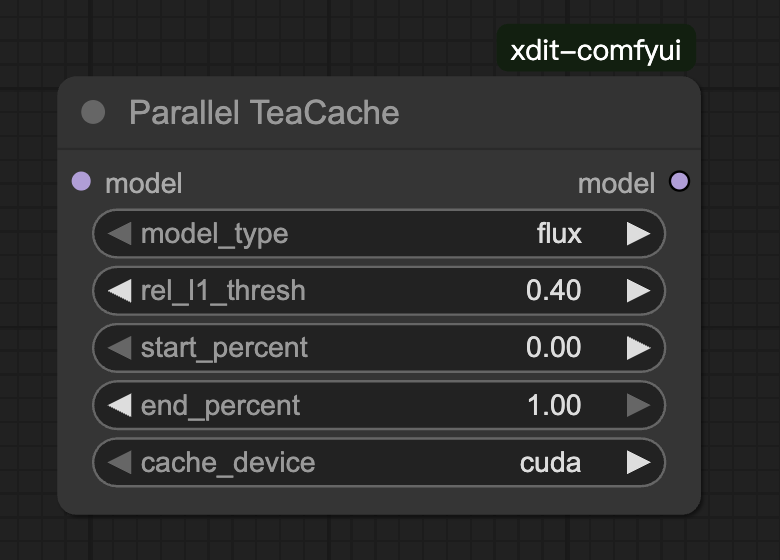
Task: Open the cache_device cuda dropdown
Action: coord(550,463)
